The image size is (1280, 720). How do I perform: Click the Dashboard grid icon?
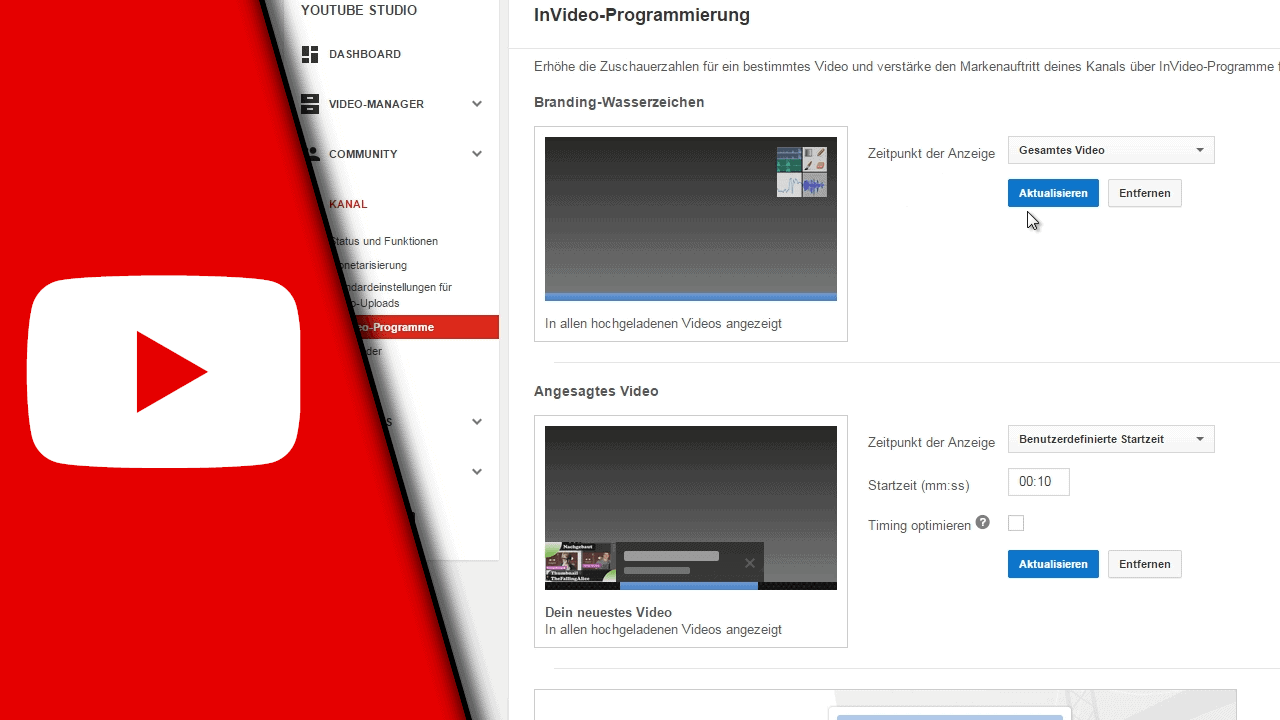pos(310,54)
